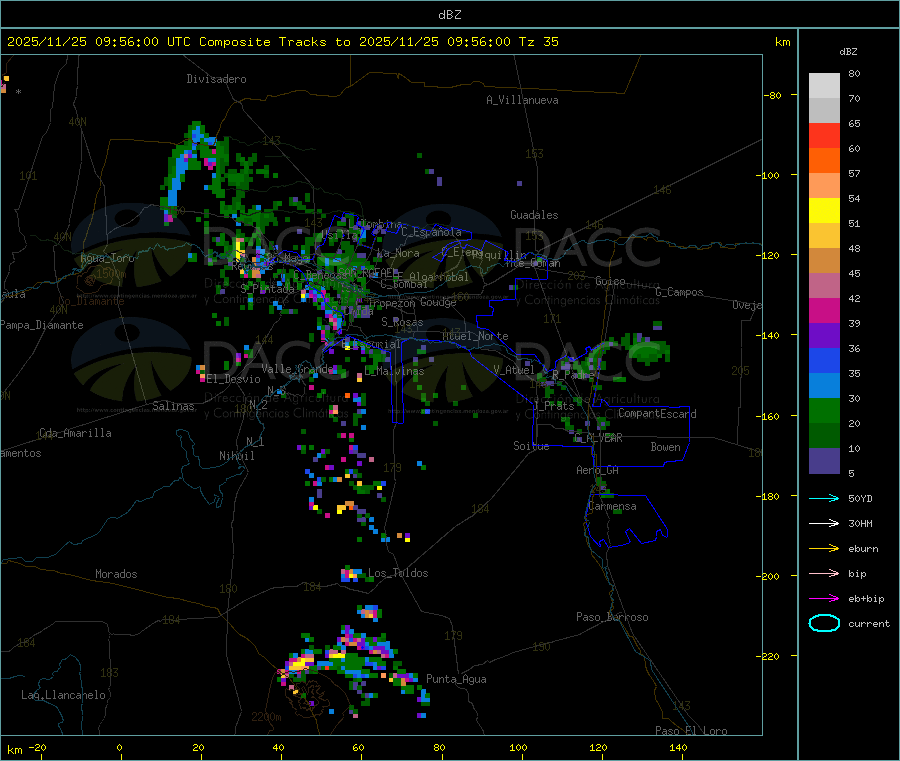This screenshot has width=900, height=761.
Task: Click the Aero_GA map label
Action: (x=598, y=470)
